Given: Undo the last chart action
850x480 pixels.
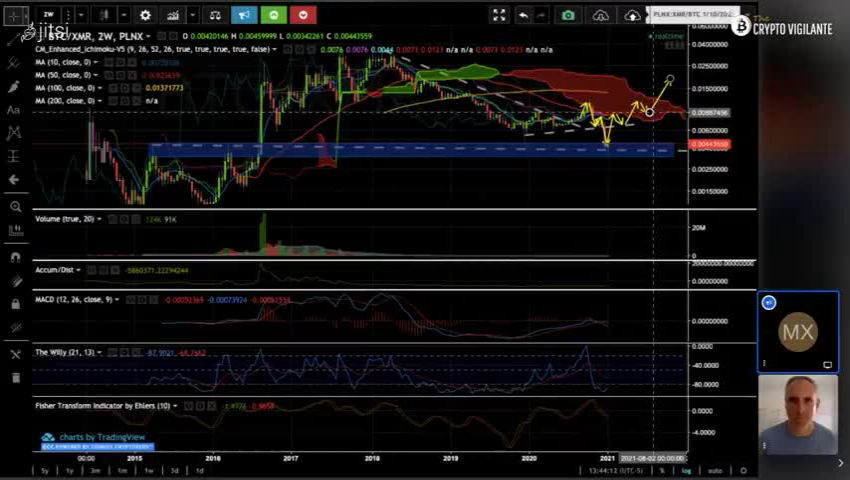Looking at the screenshot, I should [x=523, y=16].
